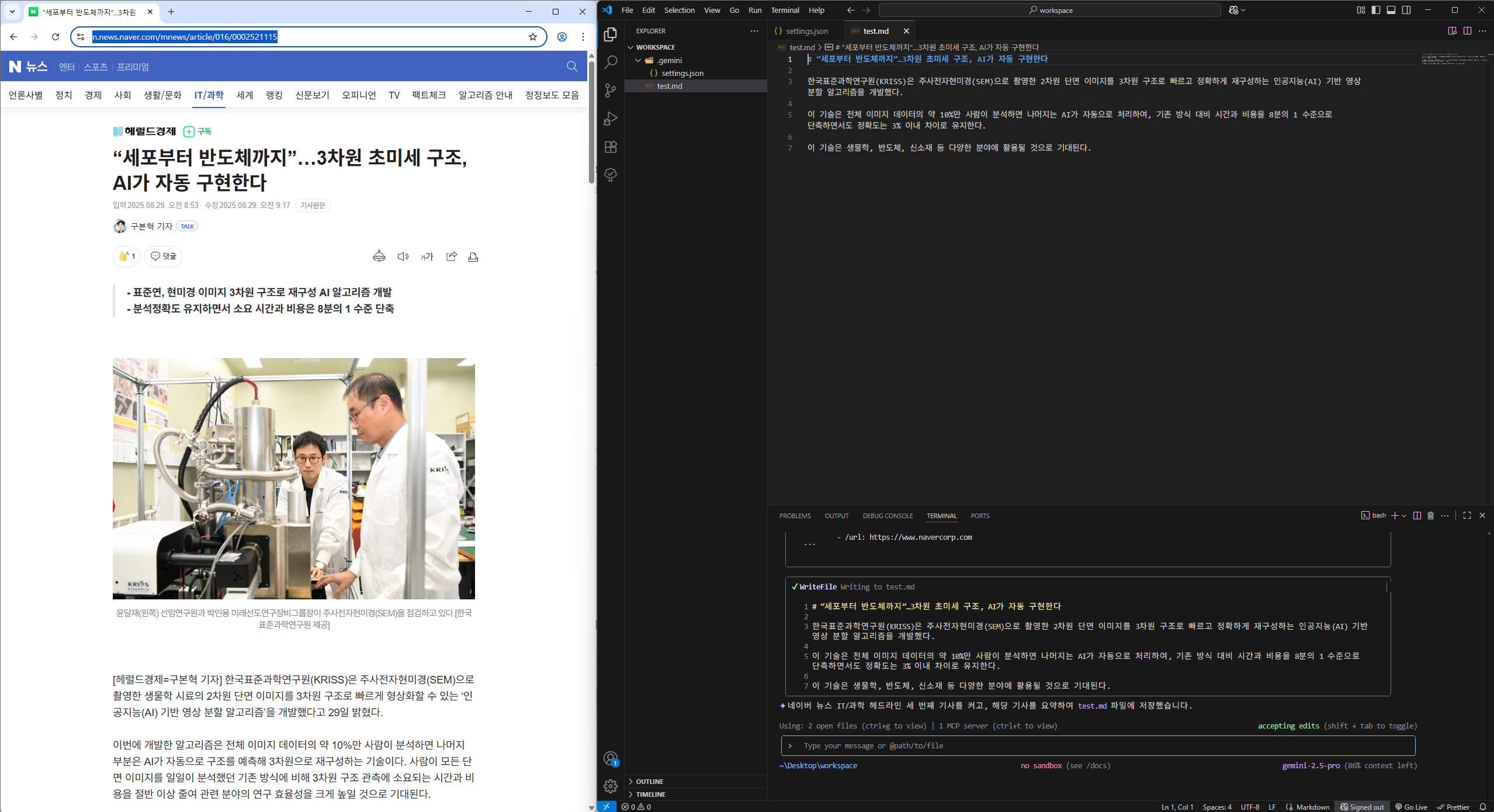Click the article text-to-speech speaker icon
Image resolution: width=1494 pixels, height=812 pixels.
(403, 256)
